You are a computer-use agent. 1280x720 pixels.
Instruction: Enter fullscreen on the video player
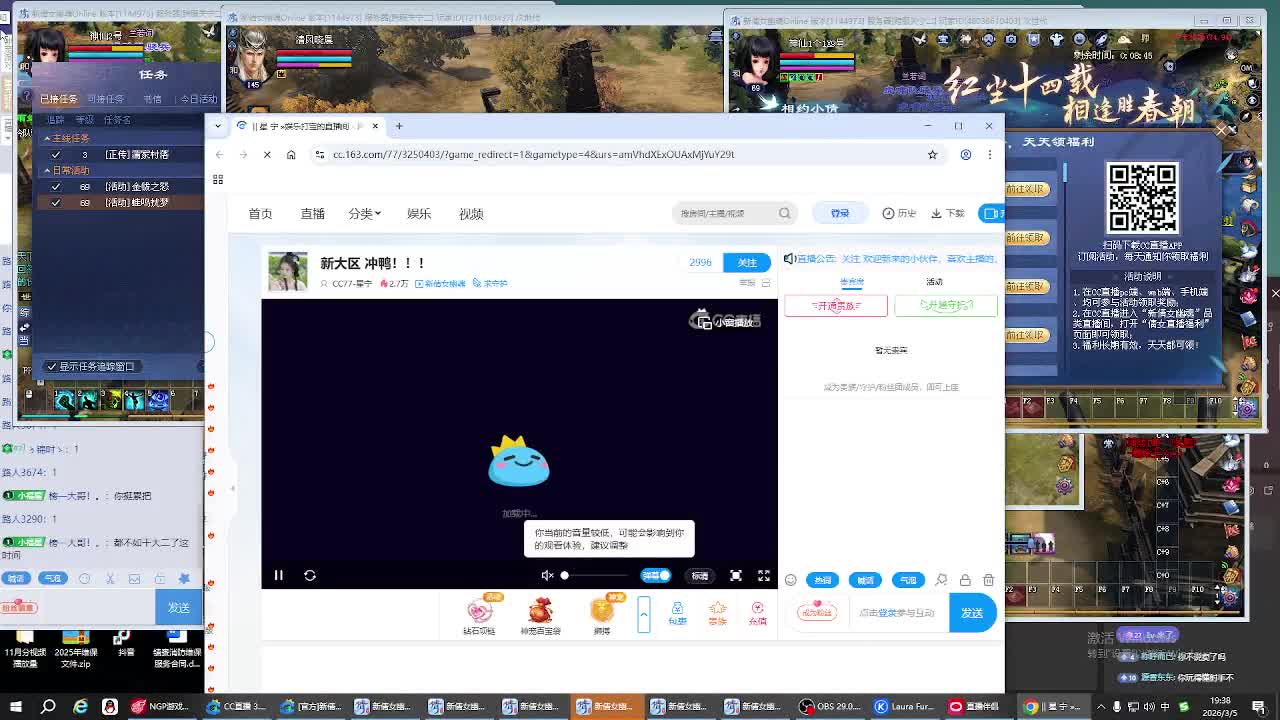764,575
